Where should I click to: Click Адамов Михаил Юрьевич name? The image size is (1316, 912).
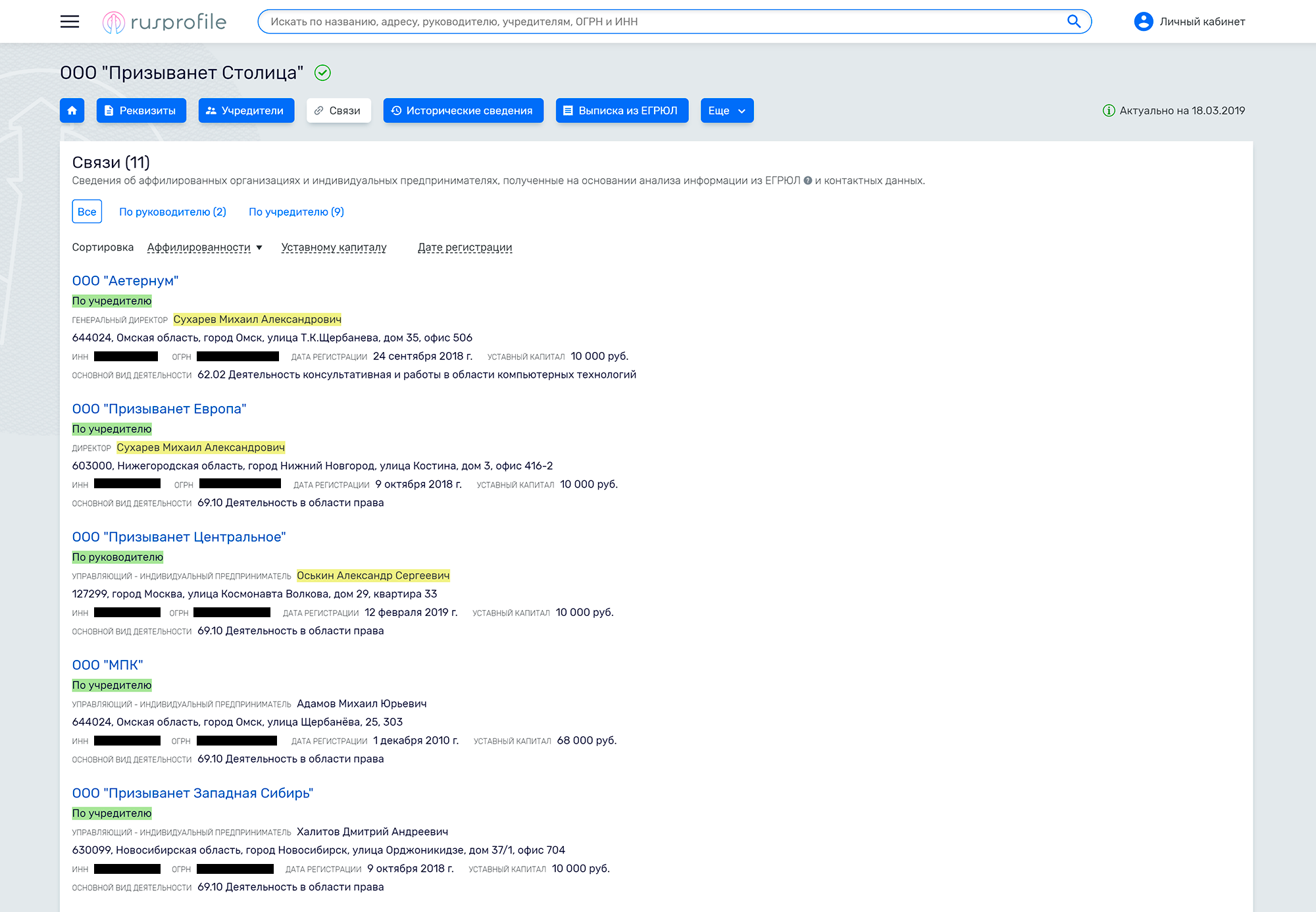coord(361,703)
